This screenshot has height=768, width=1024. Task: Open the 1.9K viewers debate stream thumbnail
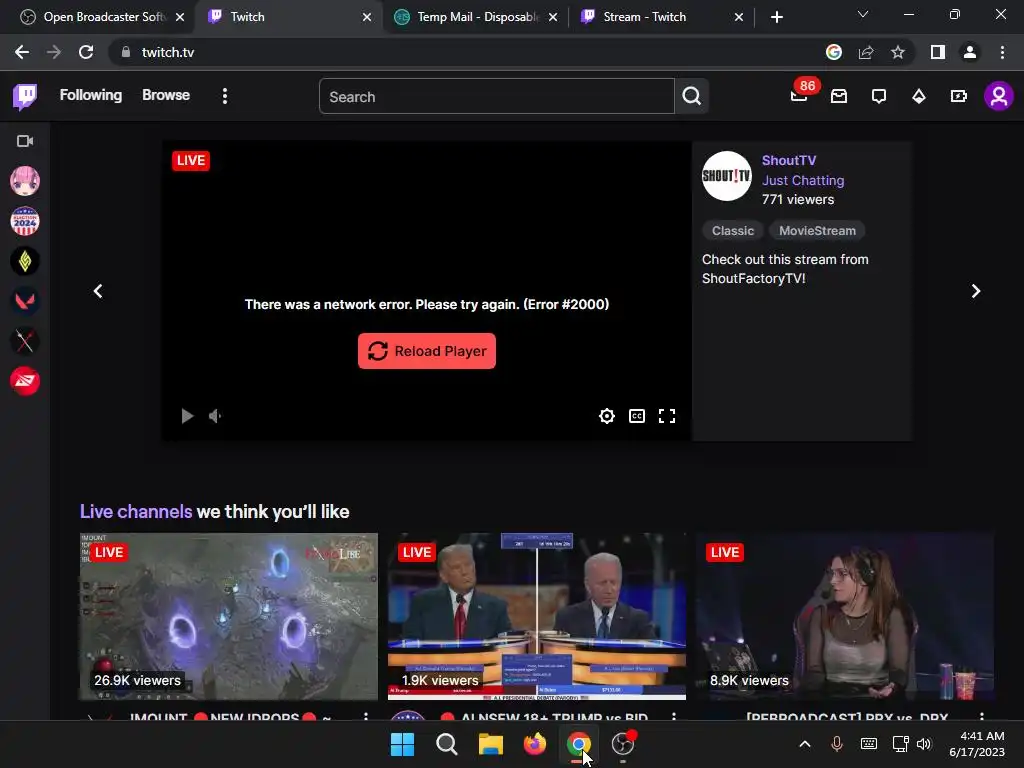click(537, 616)
